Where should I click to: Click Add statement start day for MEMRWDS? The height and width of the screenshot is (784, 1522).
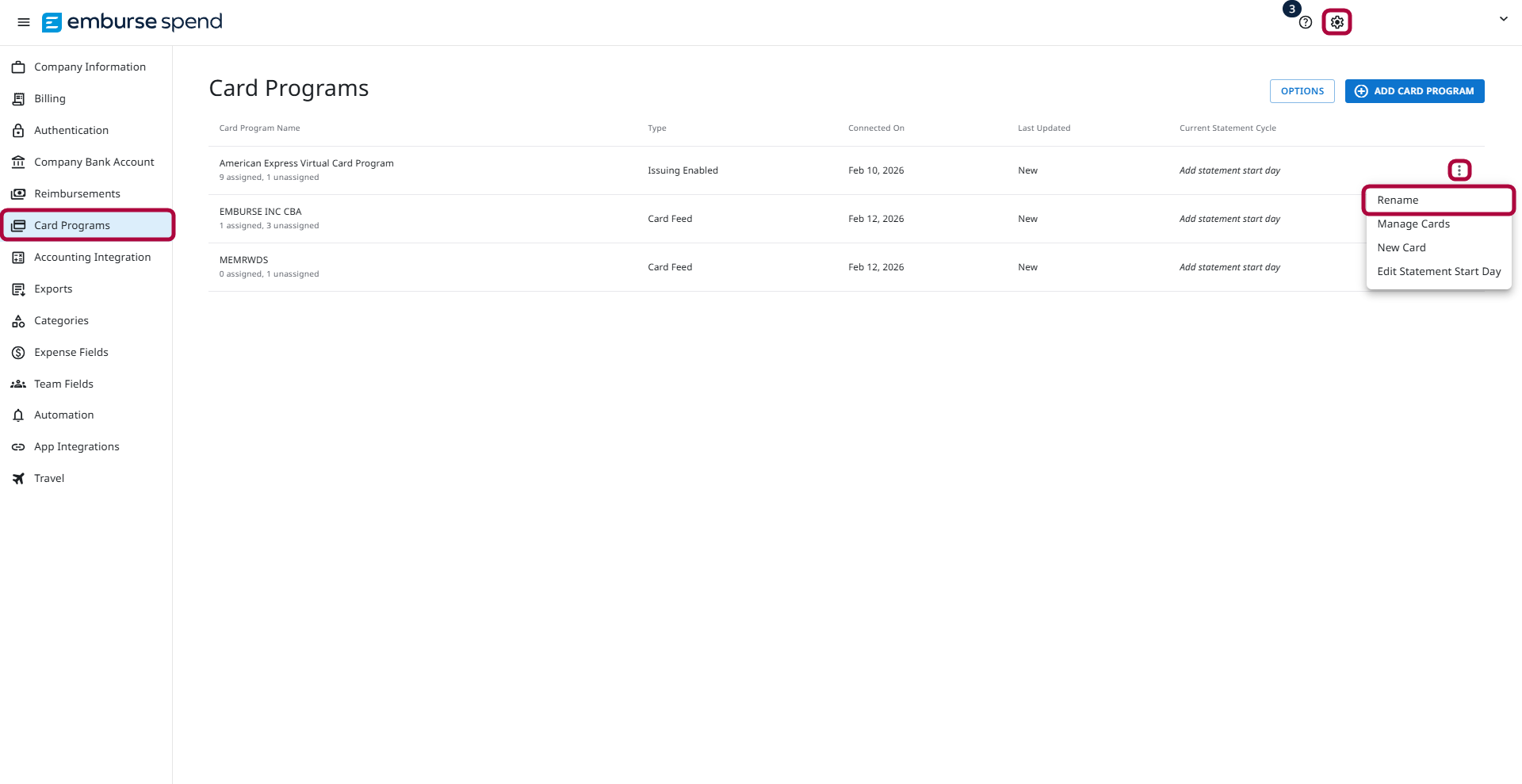click(x=1229, y=267)
